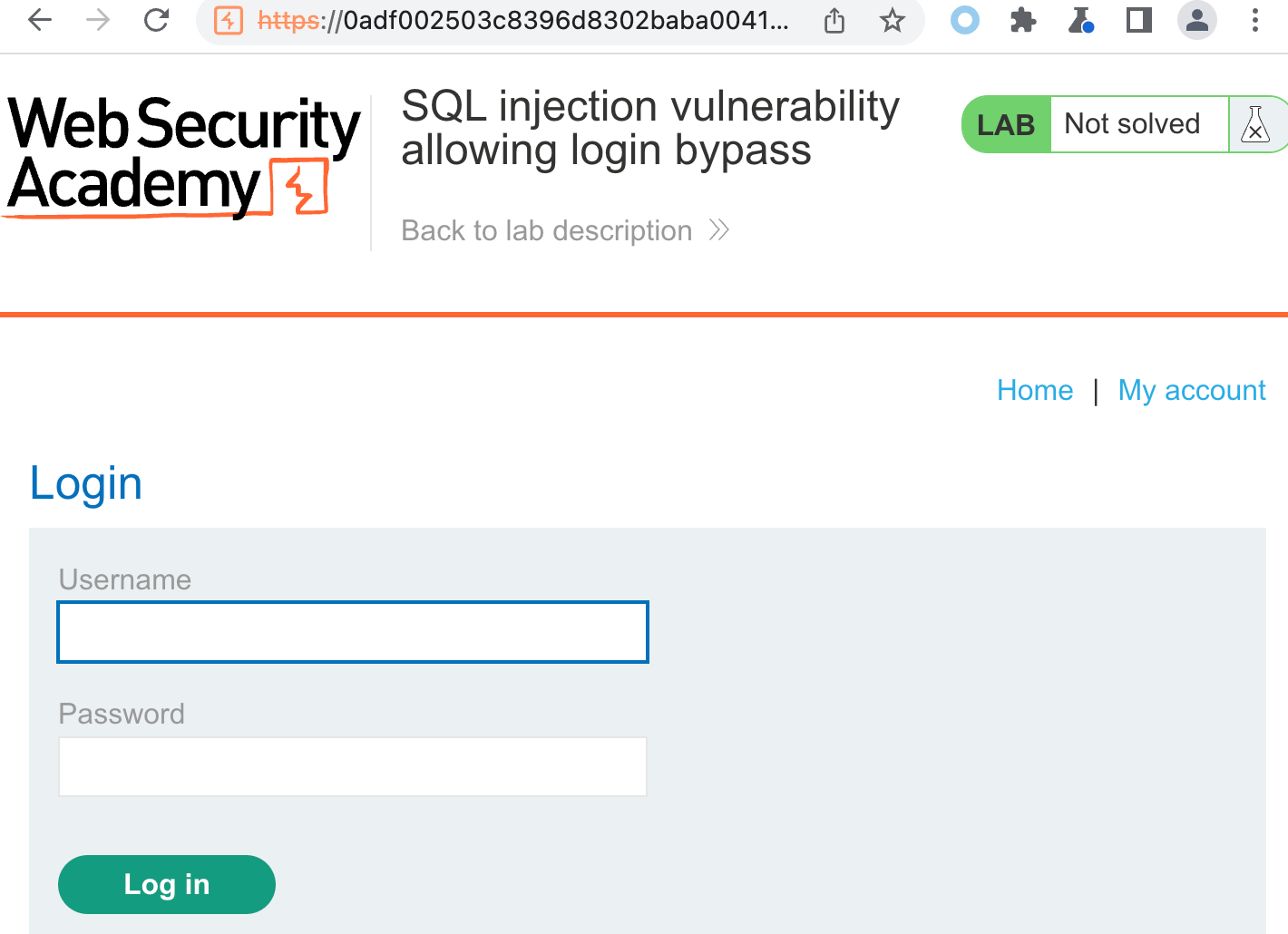The height and width of the screenshot is (934, 1288).
Task: Click the forward navigation arrow
Action: pyautogui.click(x=97, y=20)
